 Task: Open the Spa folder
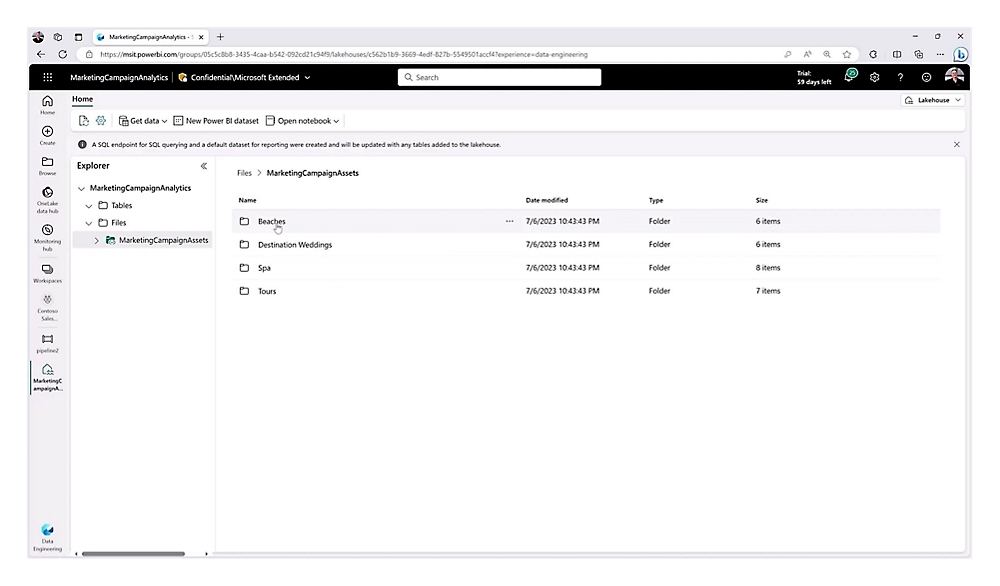click(x=264, y=268)
